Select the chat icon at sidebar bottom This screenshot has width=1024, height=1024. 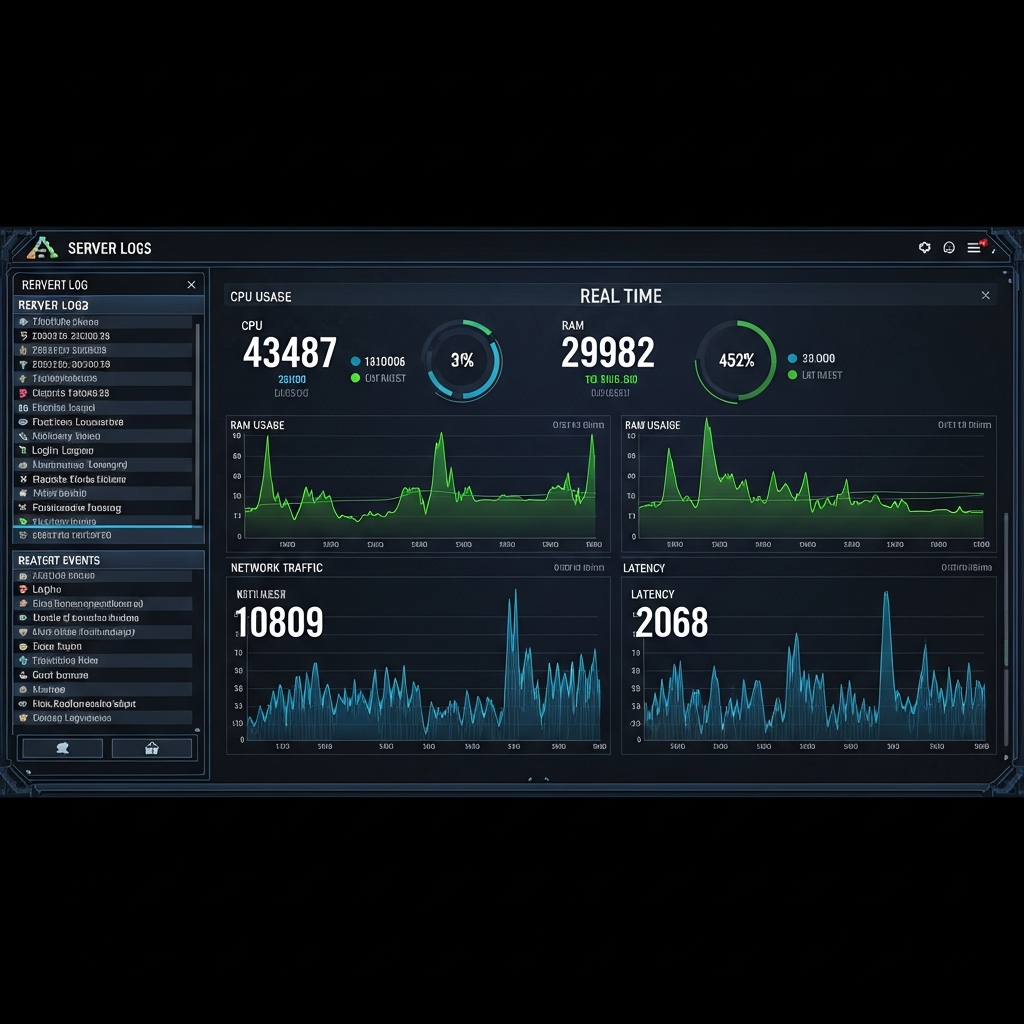coord(60,747)
